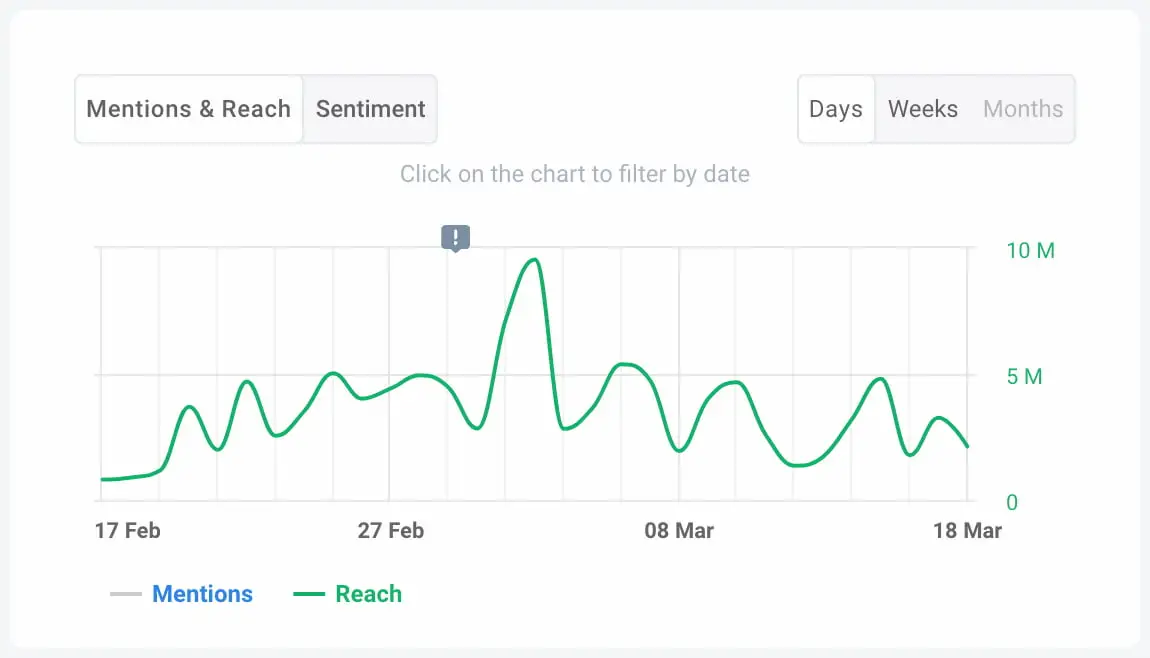Viewport: 1150px width, 658px height.
Task: Click the 27 Feb axis label
Action: pos(390,531)
